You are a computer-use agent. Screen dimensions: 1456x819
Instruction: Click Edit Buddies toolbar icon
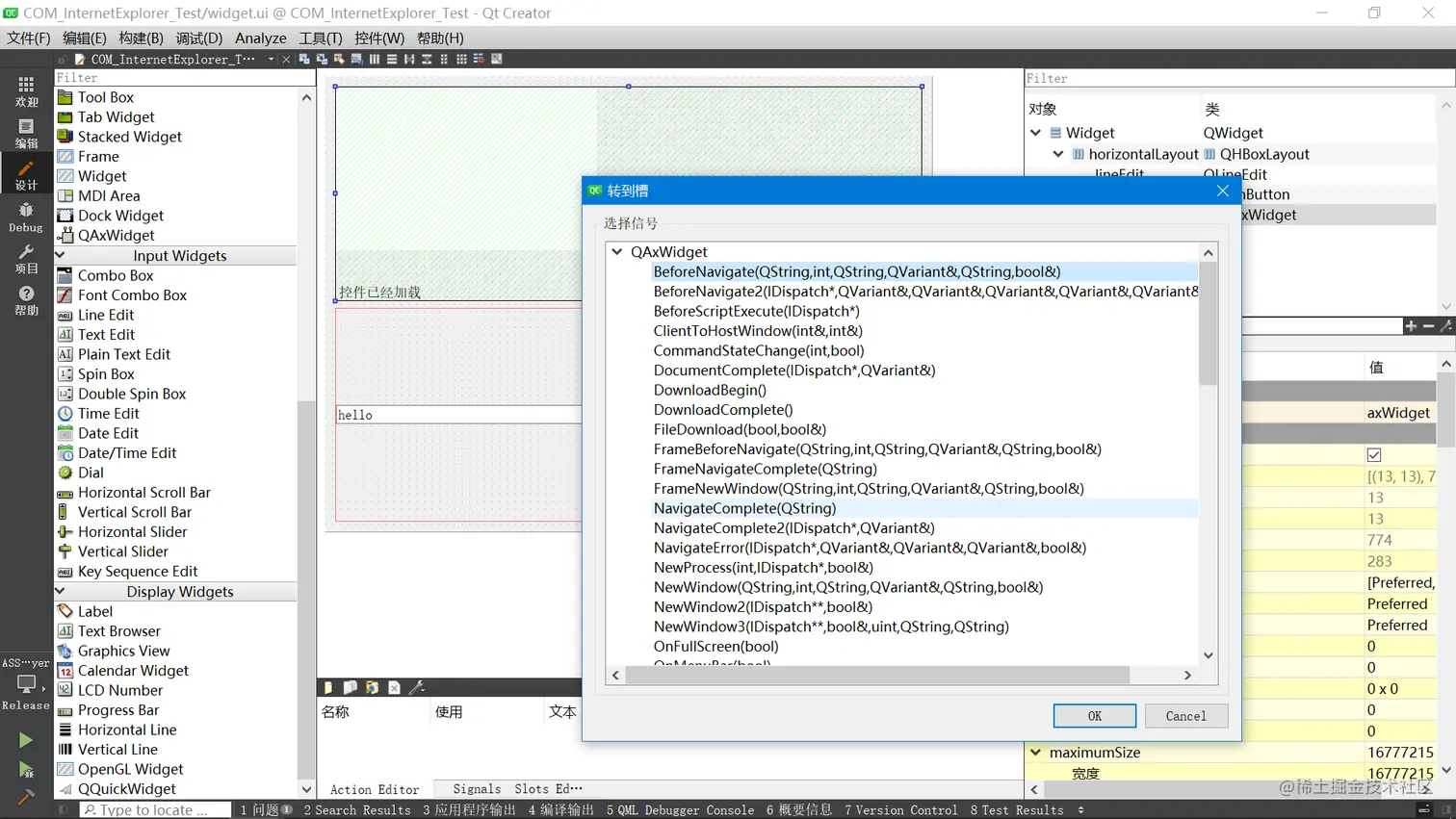point(339,59)
